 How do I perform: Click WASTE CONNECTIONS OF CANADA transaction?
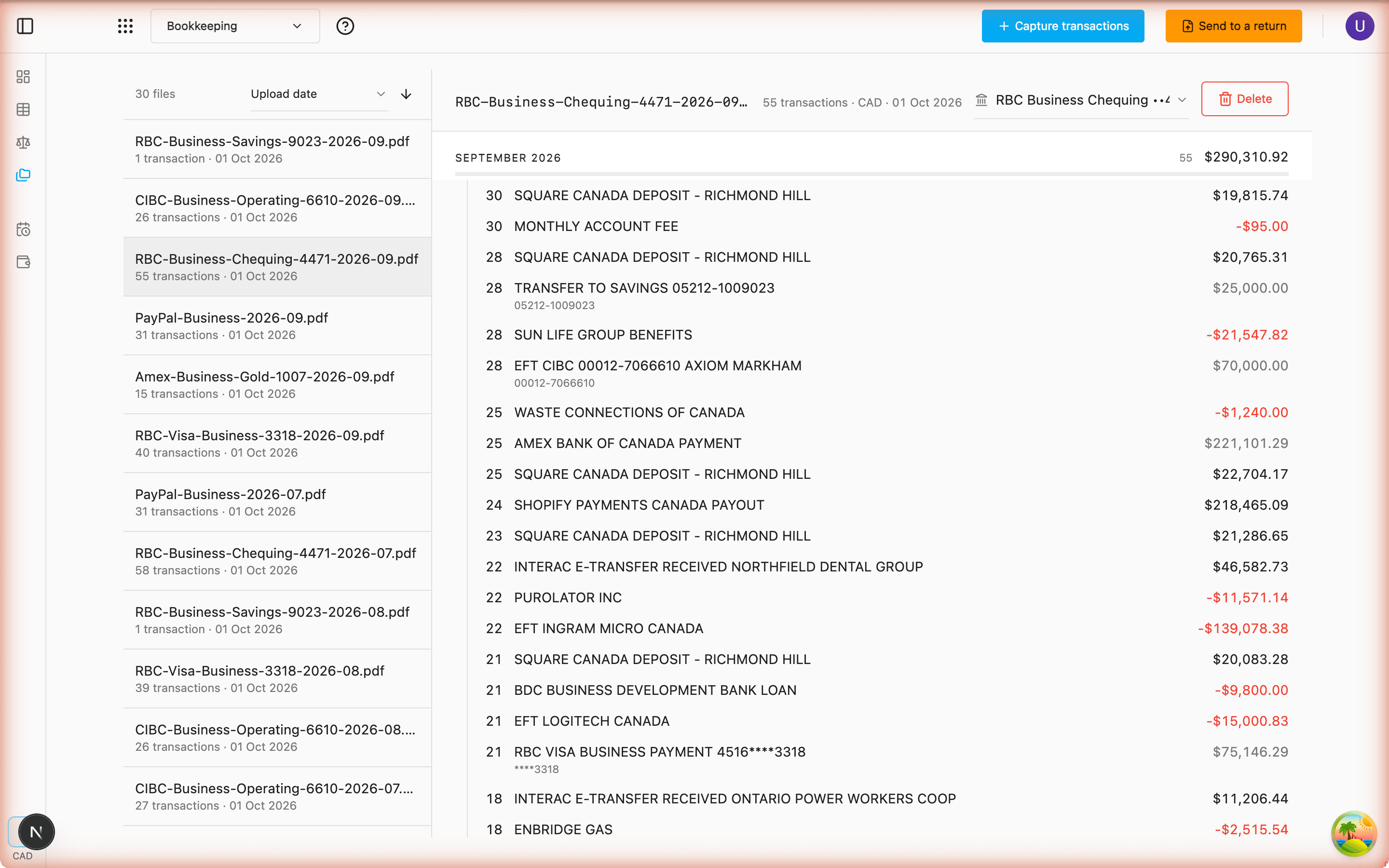(887, 412)
